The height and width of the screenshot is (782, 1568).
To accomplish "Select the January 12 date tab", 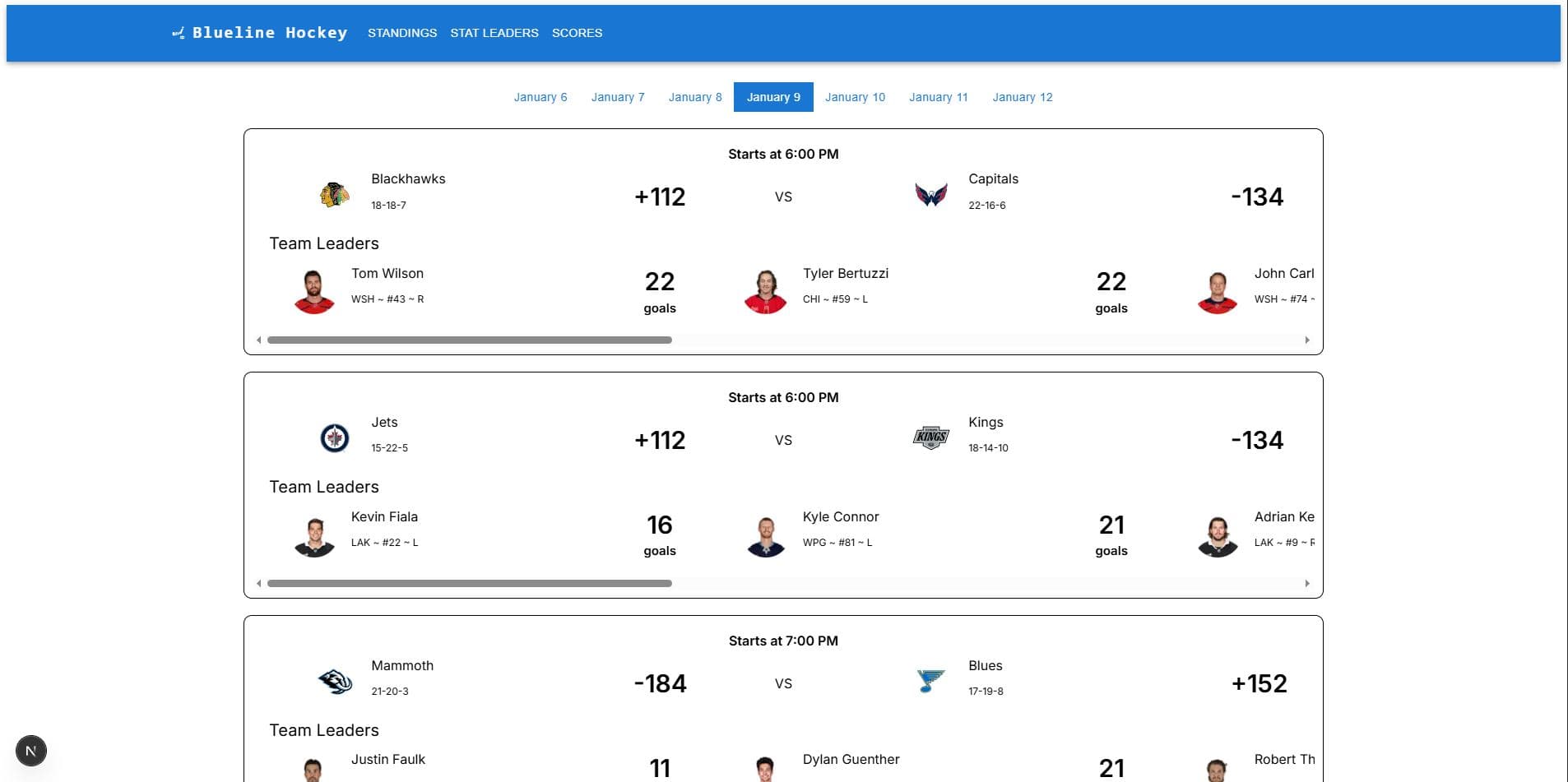I will pyautogui.click(x=1022, y=97).
